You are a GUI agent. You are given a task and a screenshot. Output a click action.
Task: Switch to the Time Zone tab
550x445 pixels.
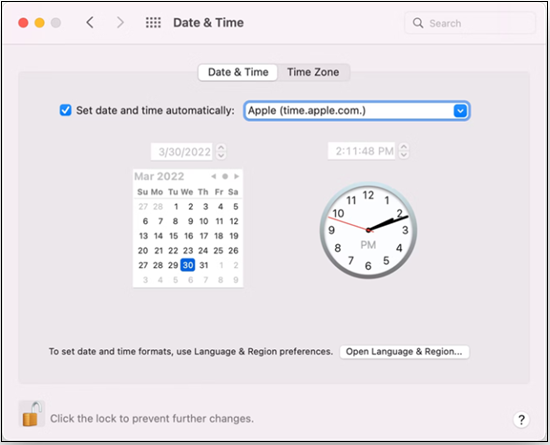click(313, 72)
